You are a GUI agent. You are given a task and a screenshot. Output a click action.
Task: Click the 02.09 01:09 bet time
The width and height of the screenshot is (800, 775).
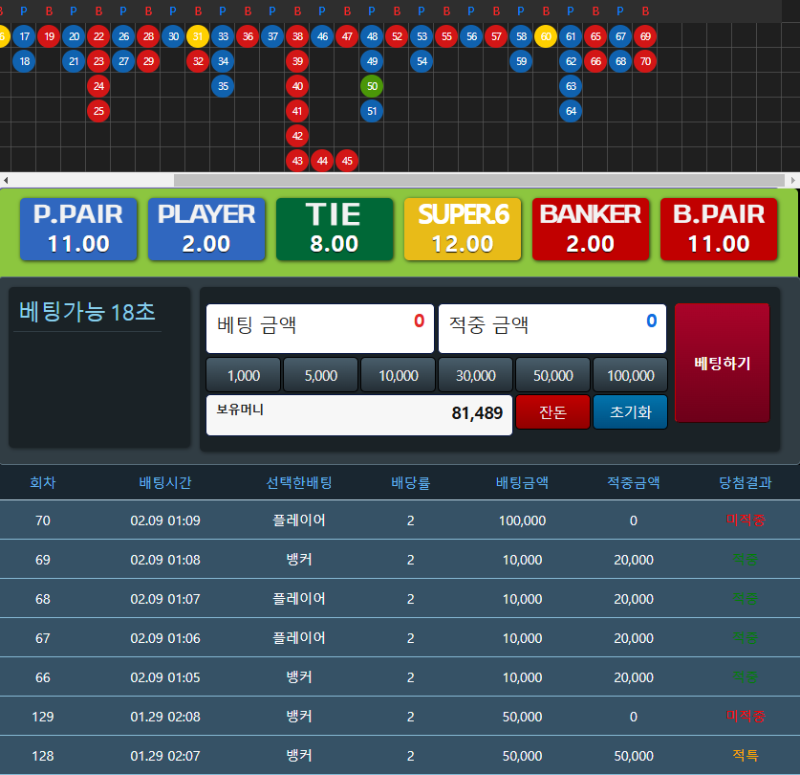point(165,520)
